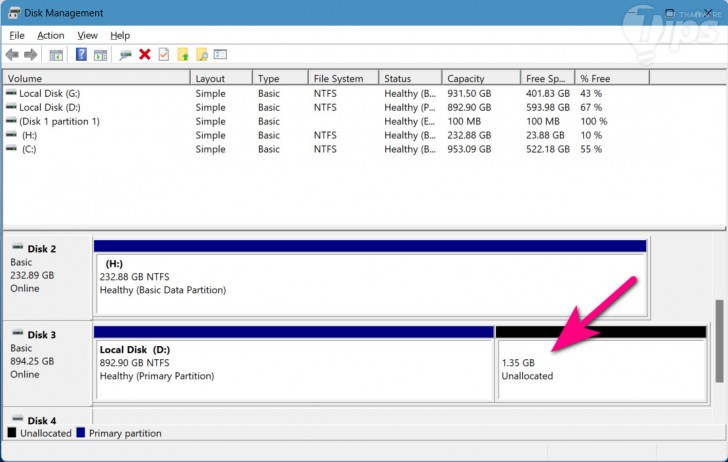Click drive icon beside (Disk 1 partition 1)
The width and height of the screenshot is (728, 462).
click(x=11, y=121)
